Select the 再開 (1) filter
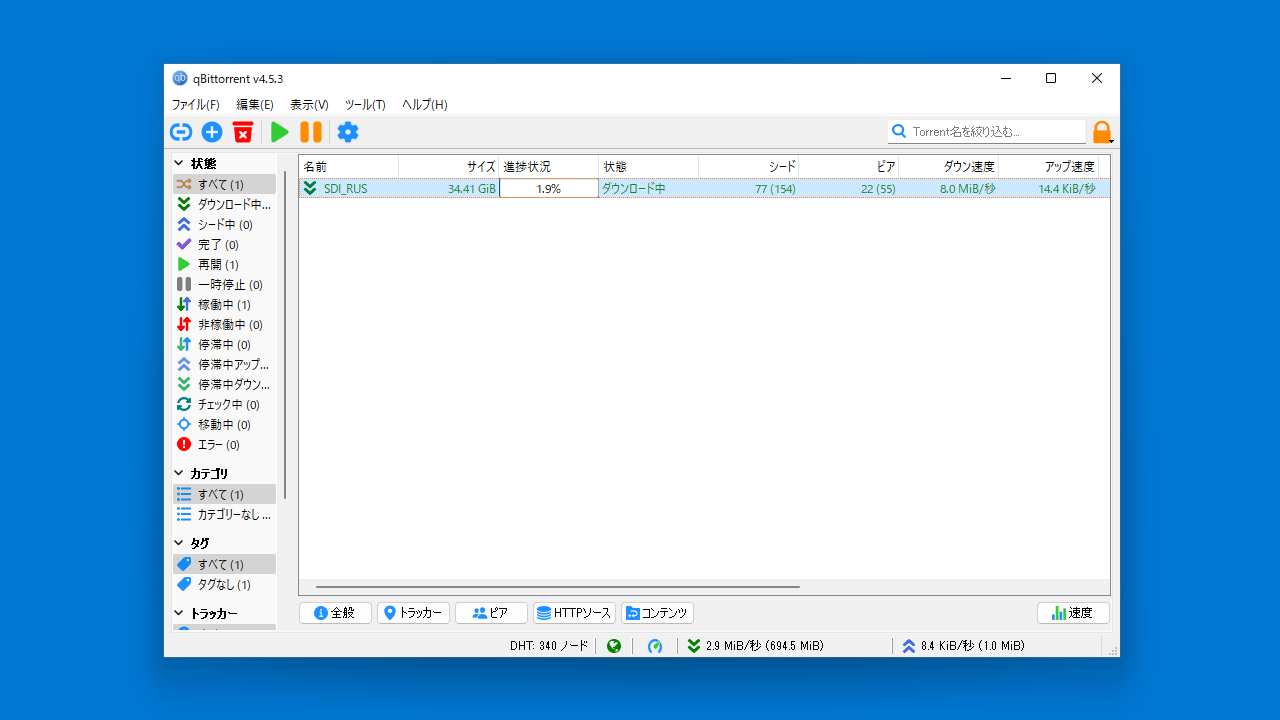 (224, 264)
